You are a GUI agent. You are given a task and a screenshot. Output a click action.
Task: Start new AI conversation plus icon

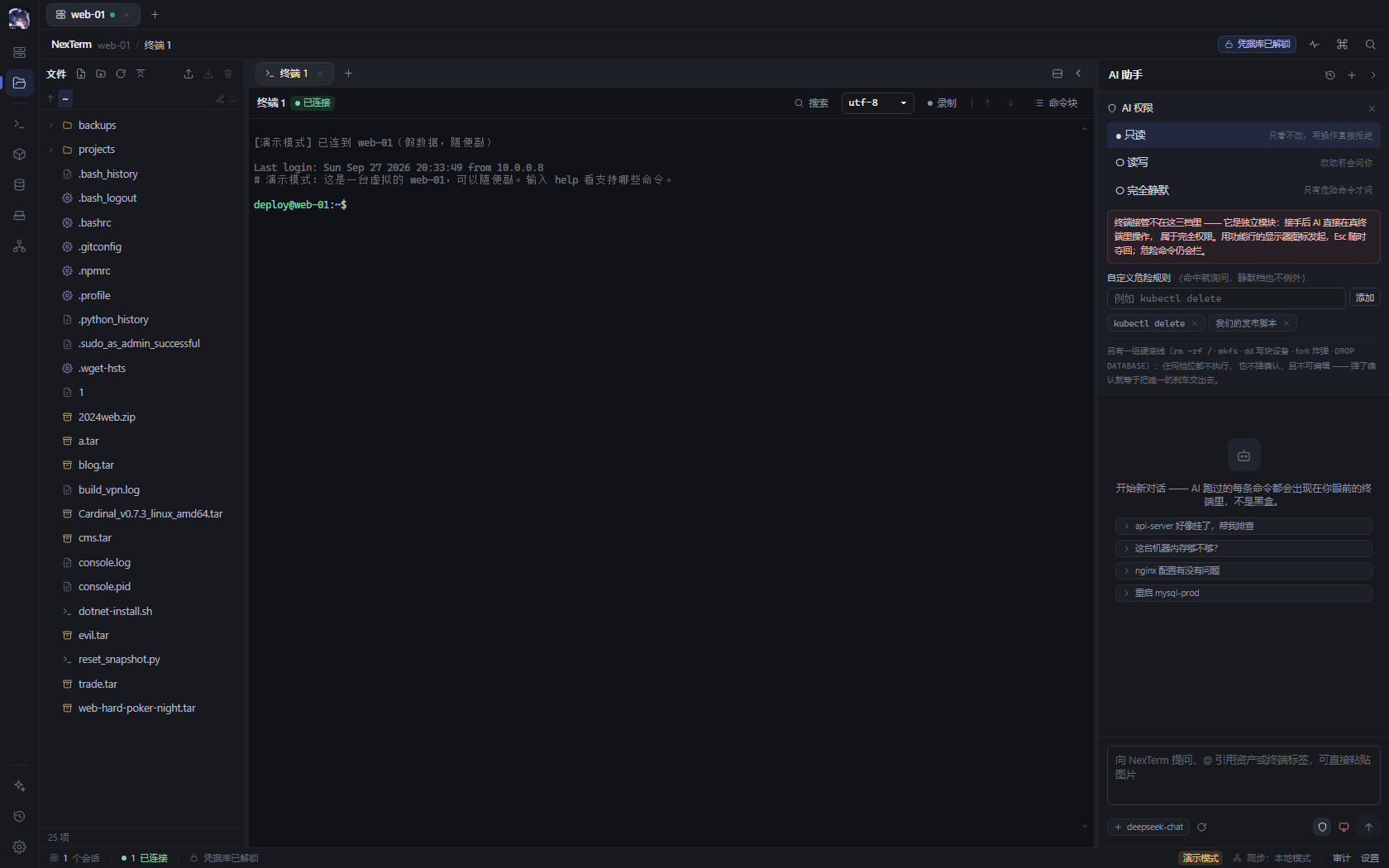pyautogui.click(x=1352, y=75)
